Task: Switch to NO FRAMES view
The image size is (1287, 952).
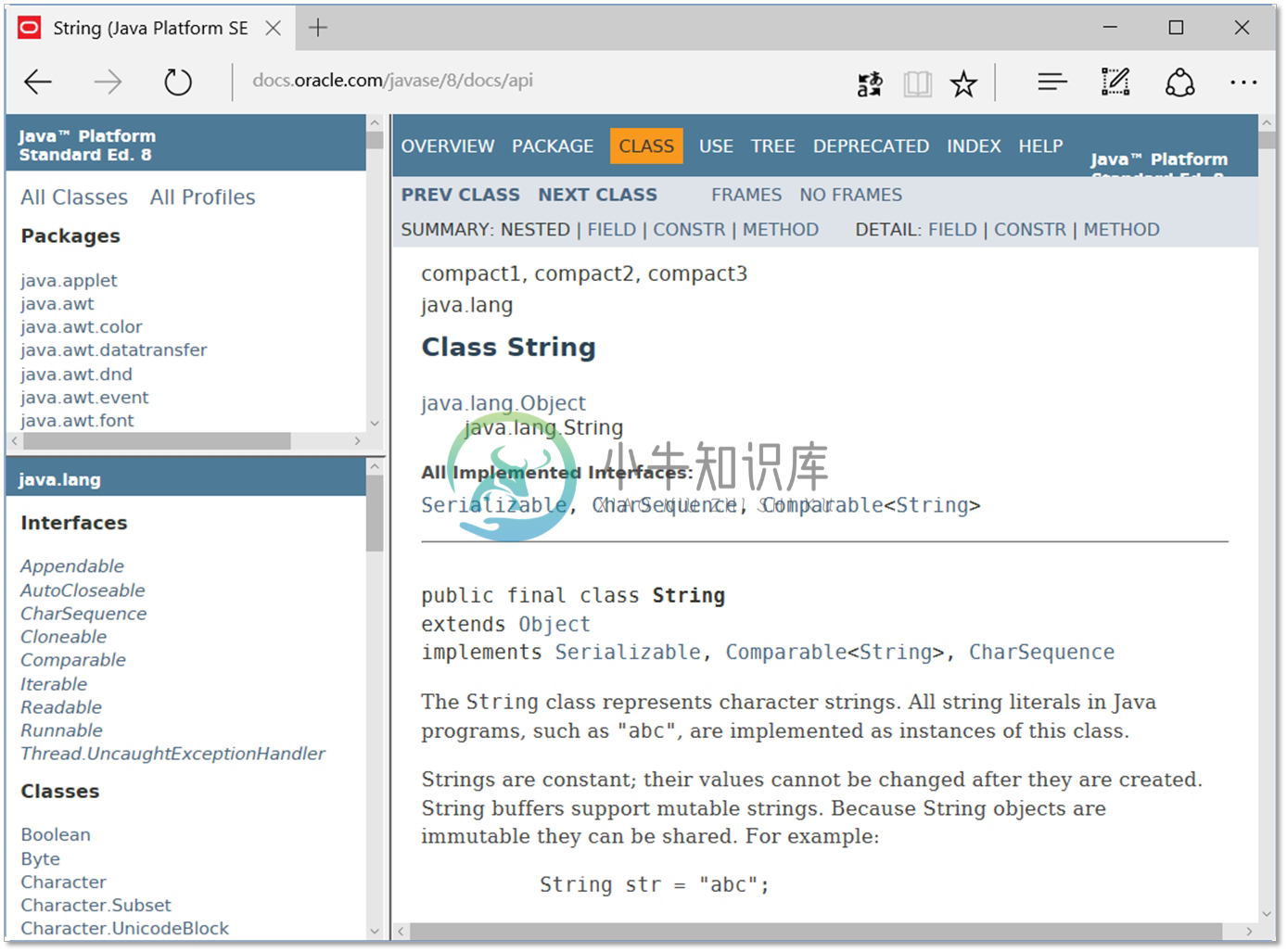Action: click(x=851, y=195)
